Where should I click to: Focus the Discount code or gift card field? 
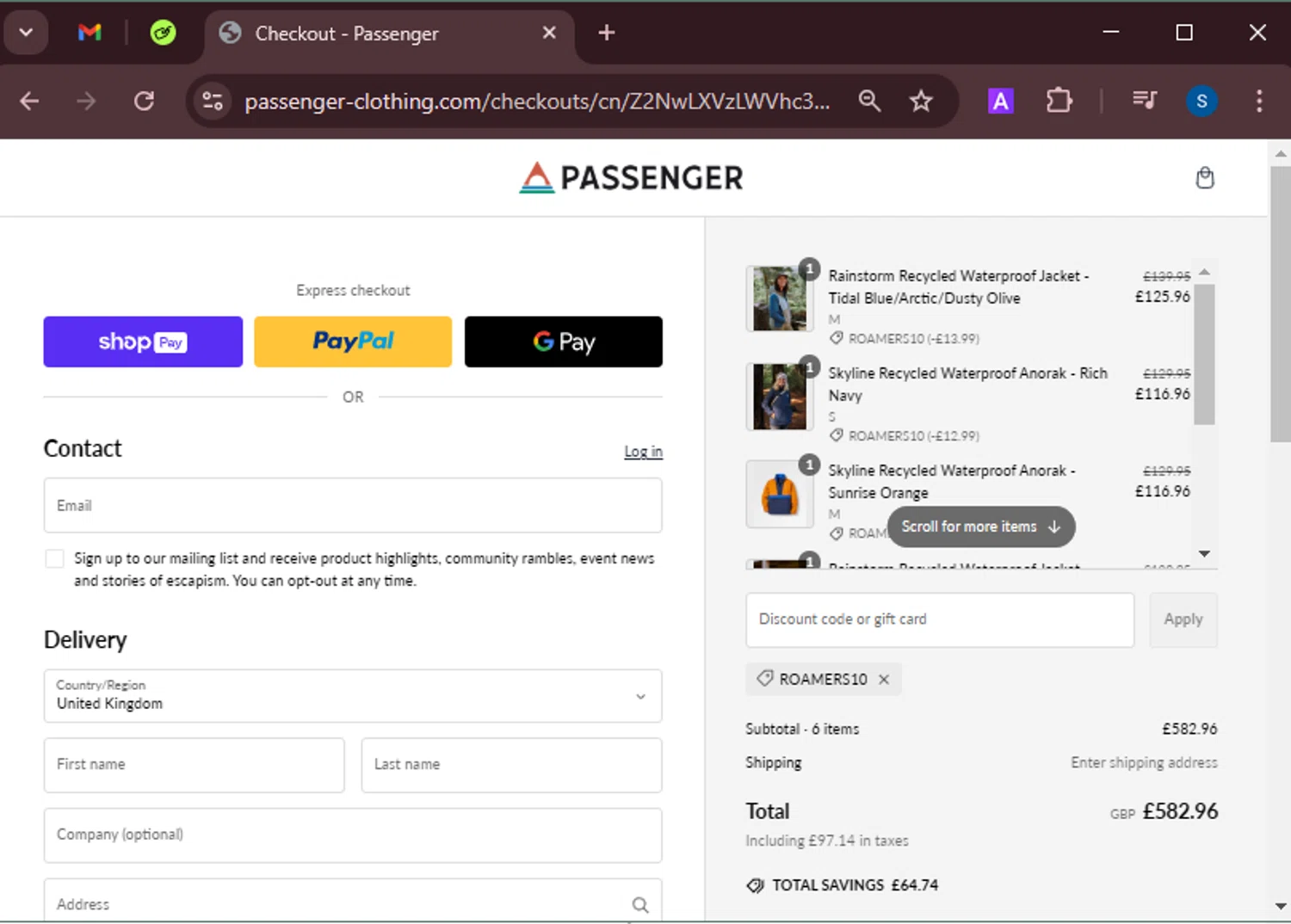pyautogui.click(x=940, y=619)
